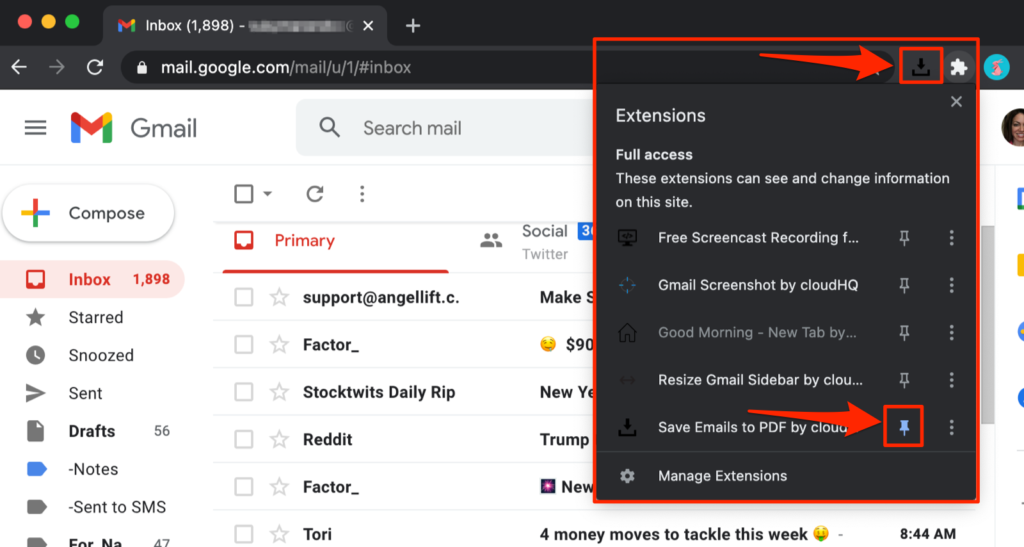Open more actions for Gmail Screenshot by cloudHQ

(952, 285)
